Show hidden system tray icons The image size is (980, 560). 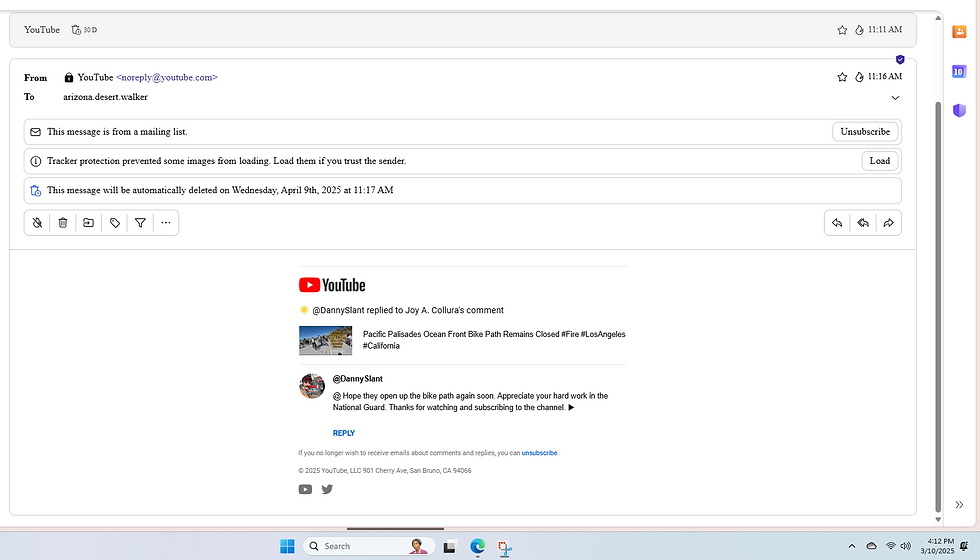[851, 546]
